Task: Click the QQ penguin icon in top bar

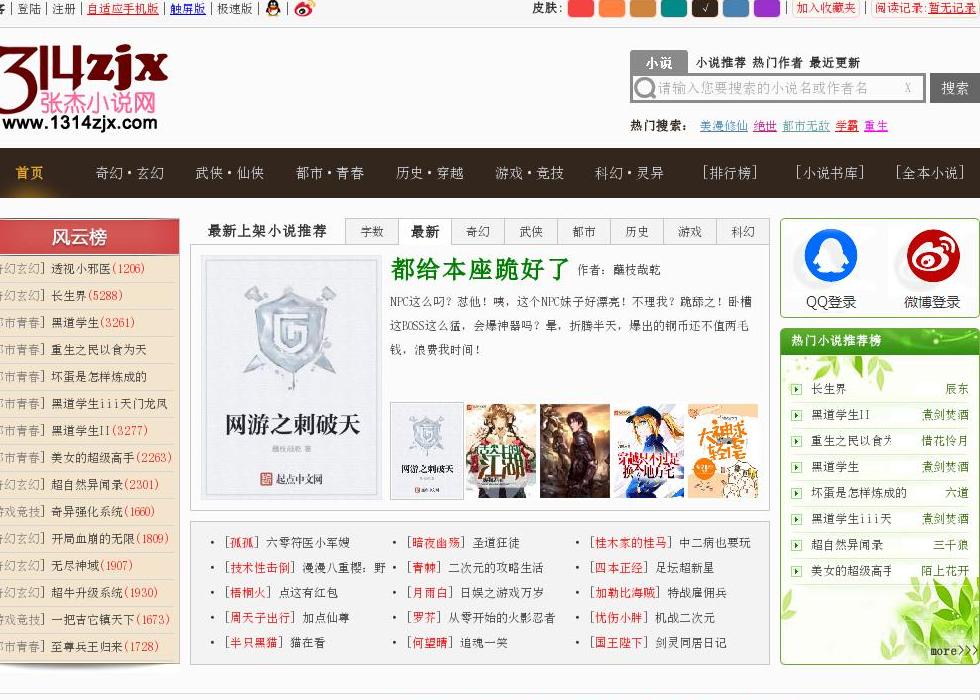Action: [273, 8]
